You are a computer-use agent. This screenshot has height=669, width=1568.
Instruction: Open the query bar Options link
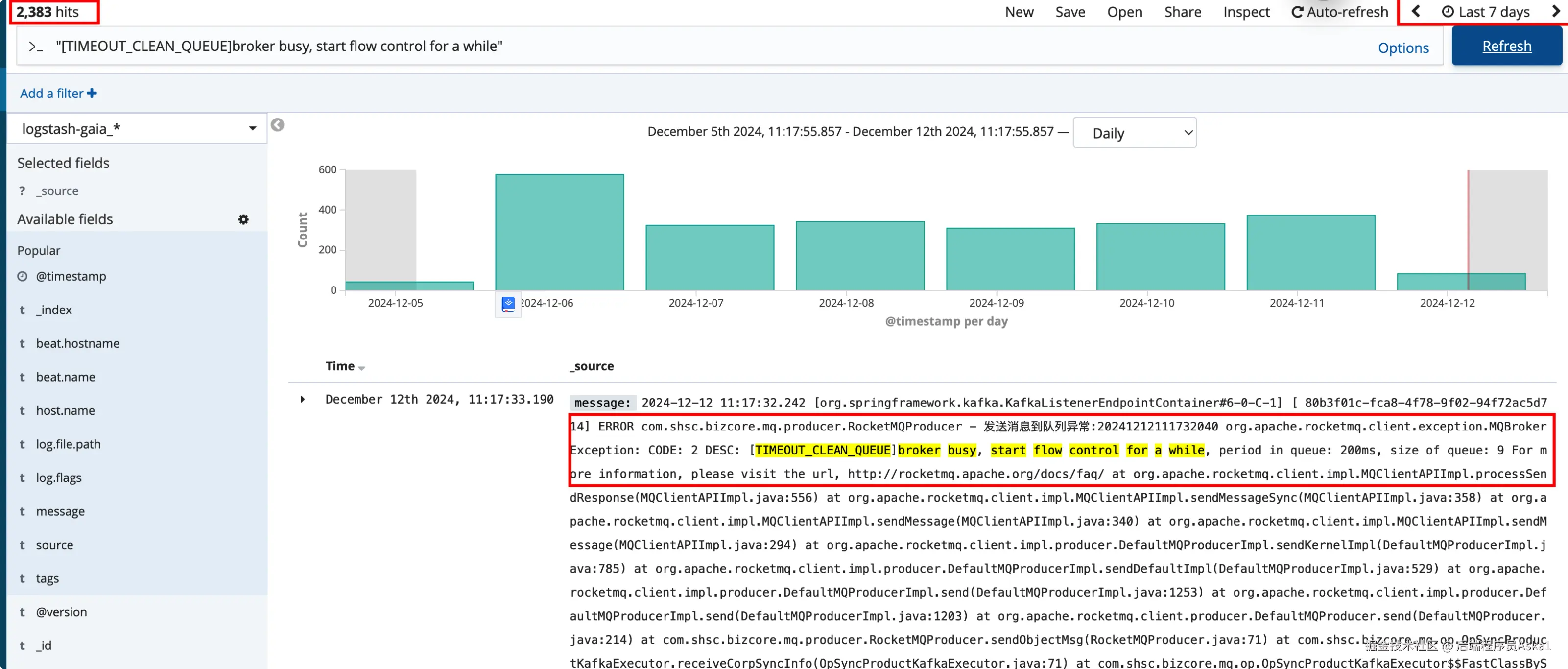tap(1402, 48)
